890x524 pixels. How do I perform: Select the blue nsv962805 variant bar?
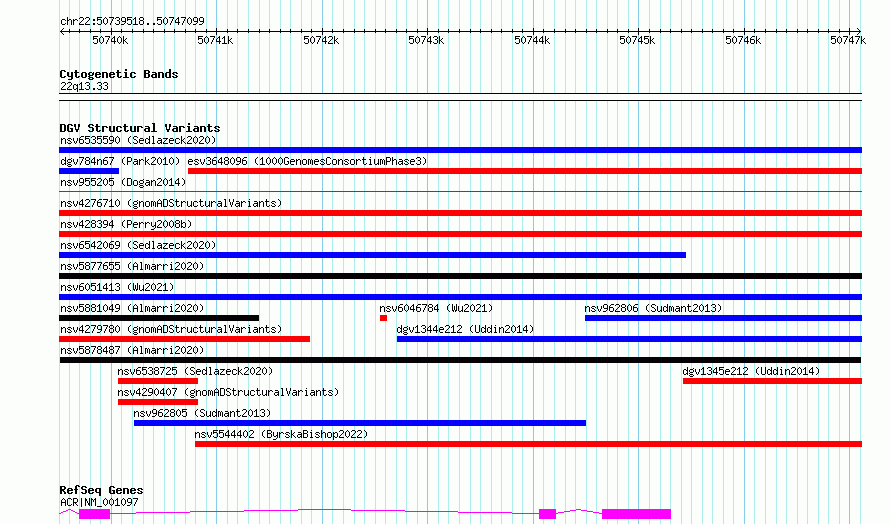click(x=360, y=423)
